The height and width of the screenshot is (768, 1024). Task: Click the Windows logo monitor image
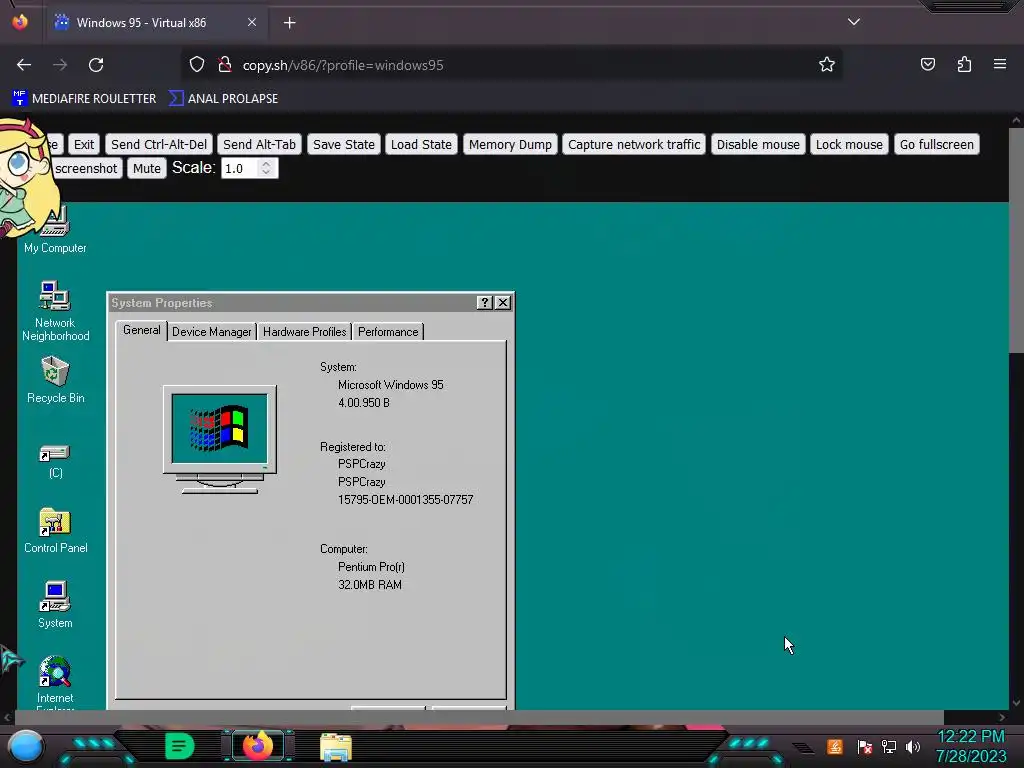219,439
